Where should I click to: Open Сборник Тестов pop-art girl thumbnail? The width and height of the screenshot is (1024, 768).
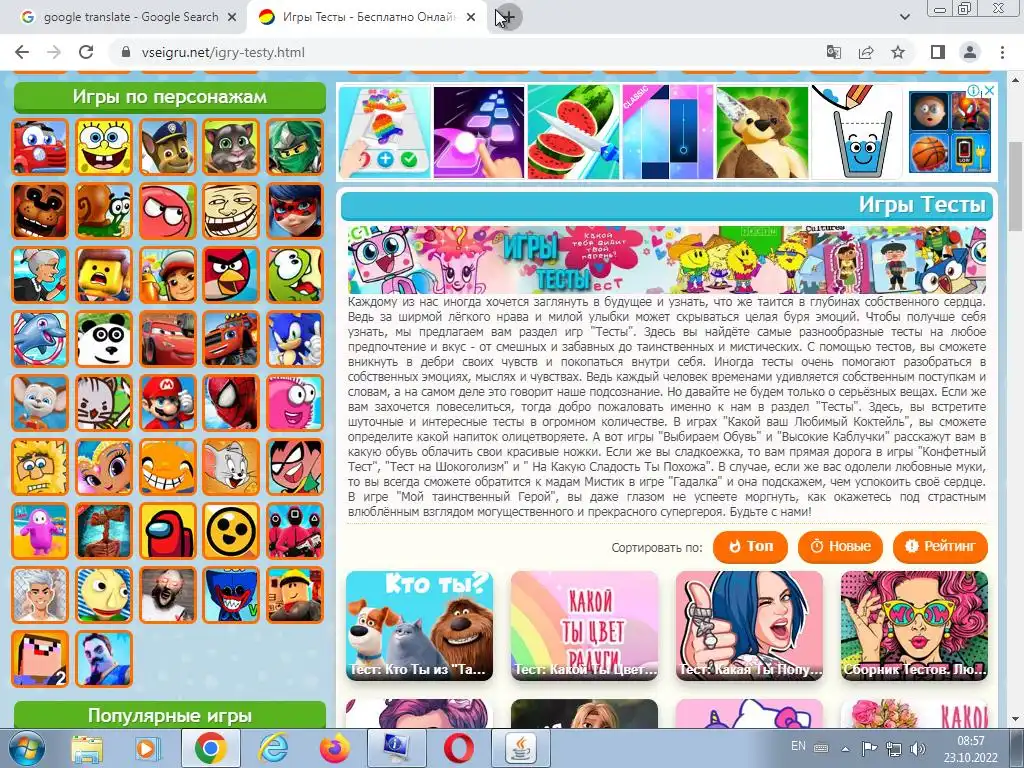(x=914, y=626)
